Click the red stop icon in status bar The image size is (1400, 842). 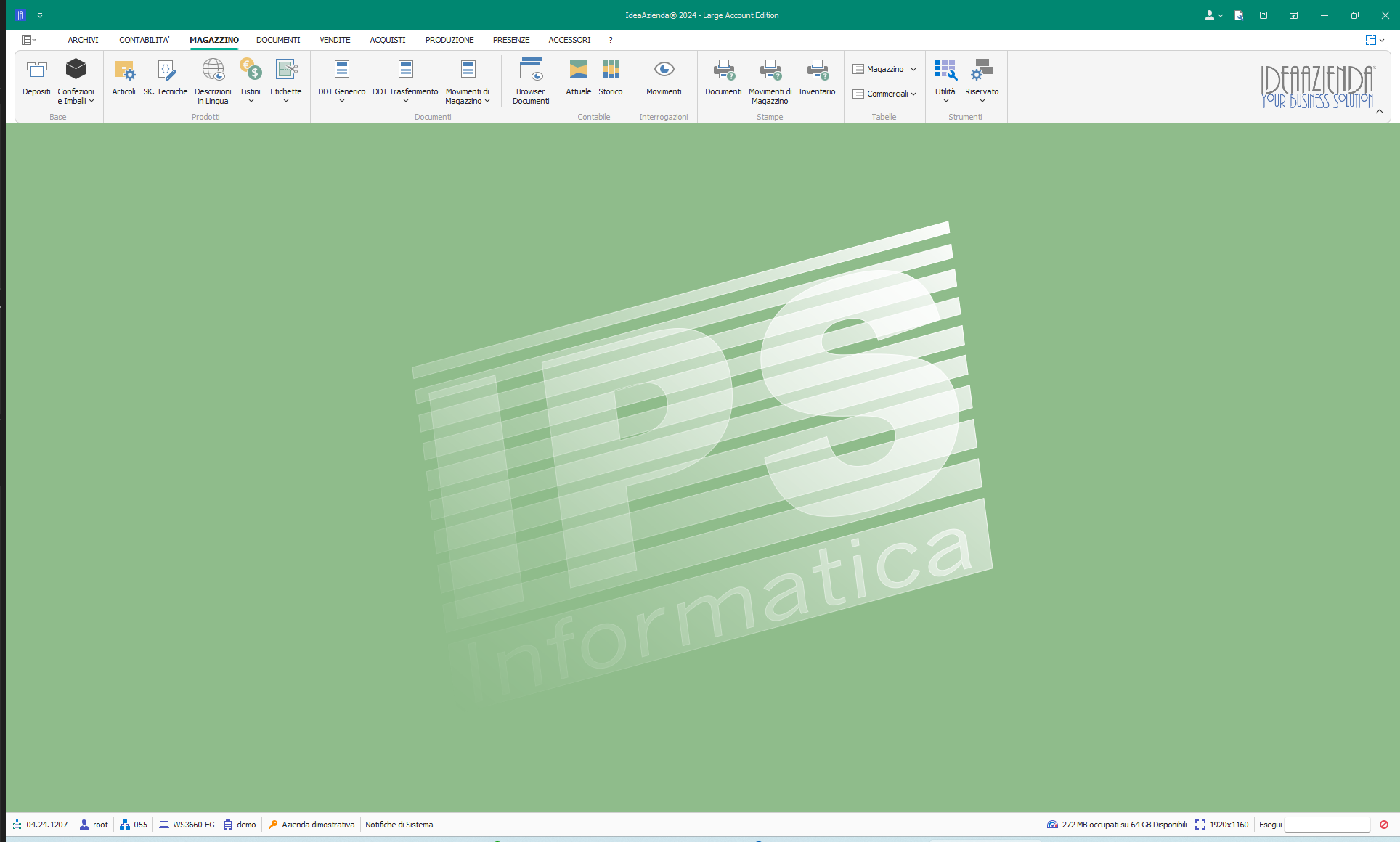click(x=1384, y=825)
